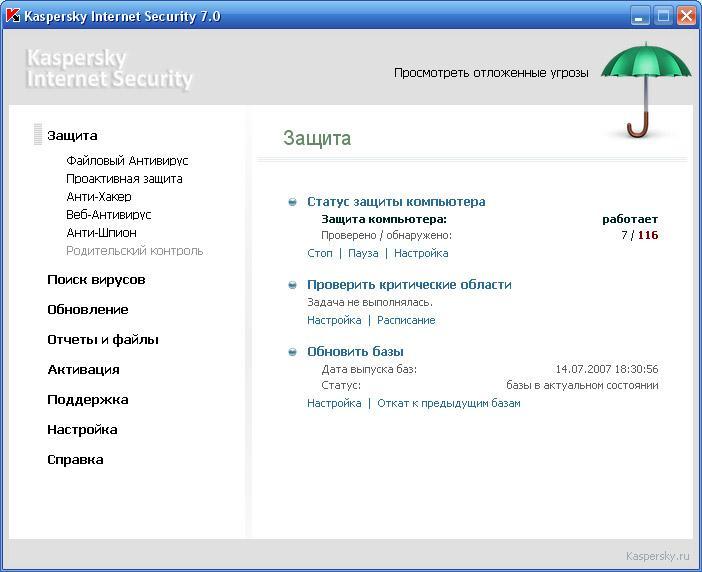Open Настройка link under database update

coord(334,403)
